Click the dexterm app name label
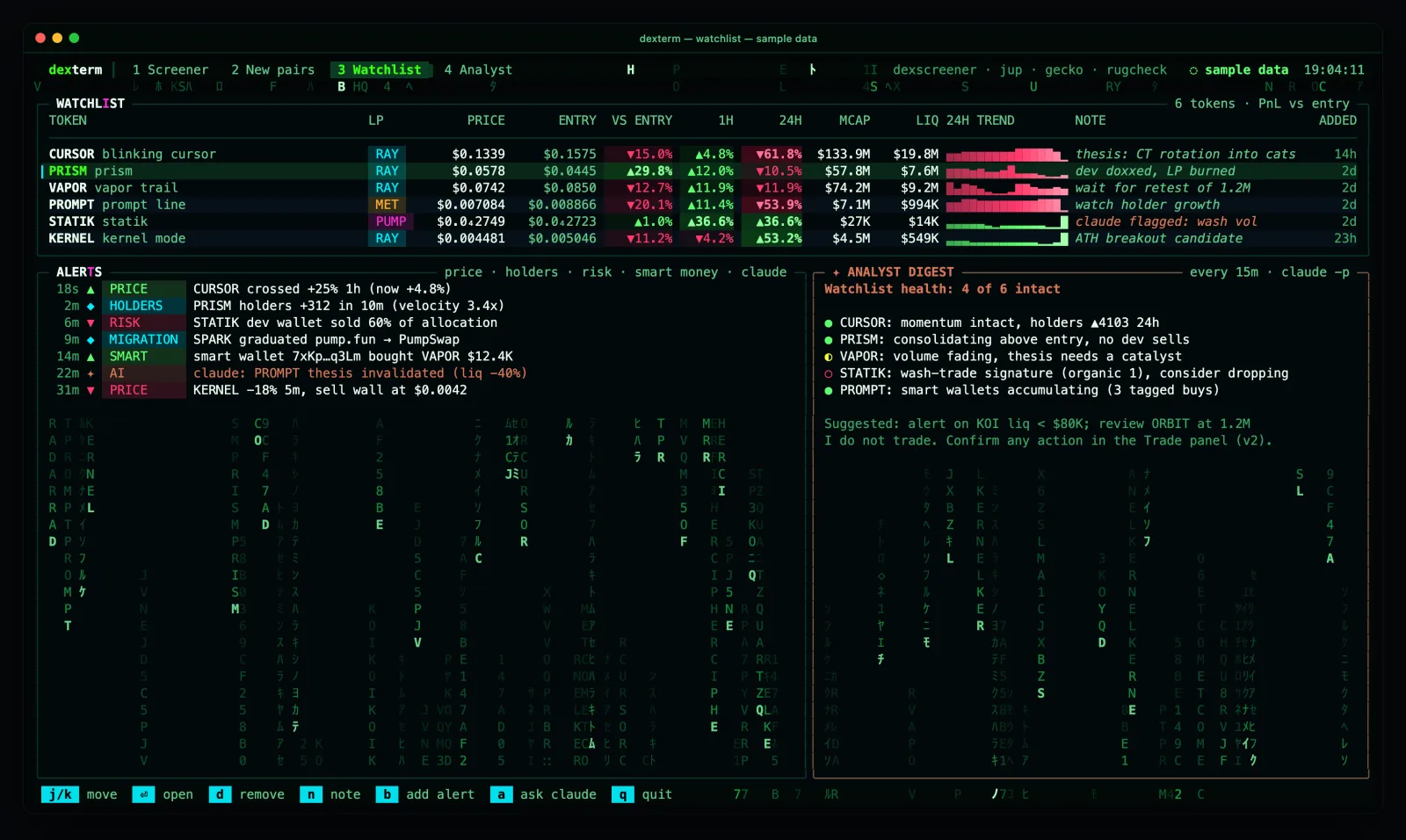 click(x=76, y=69)
